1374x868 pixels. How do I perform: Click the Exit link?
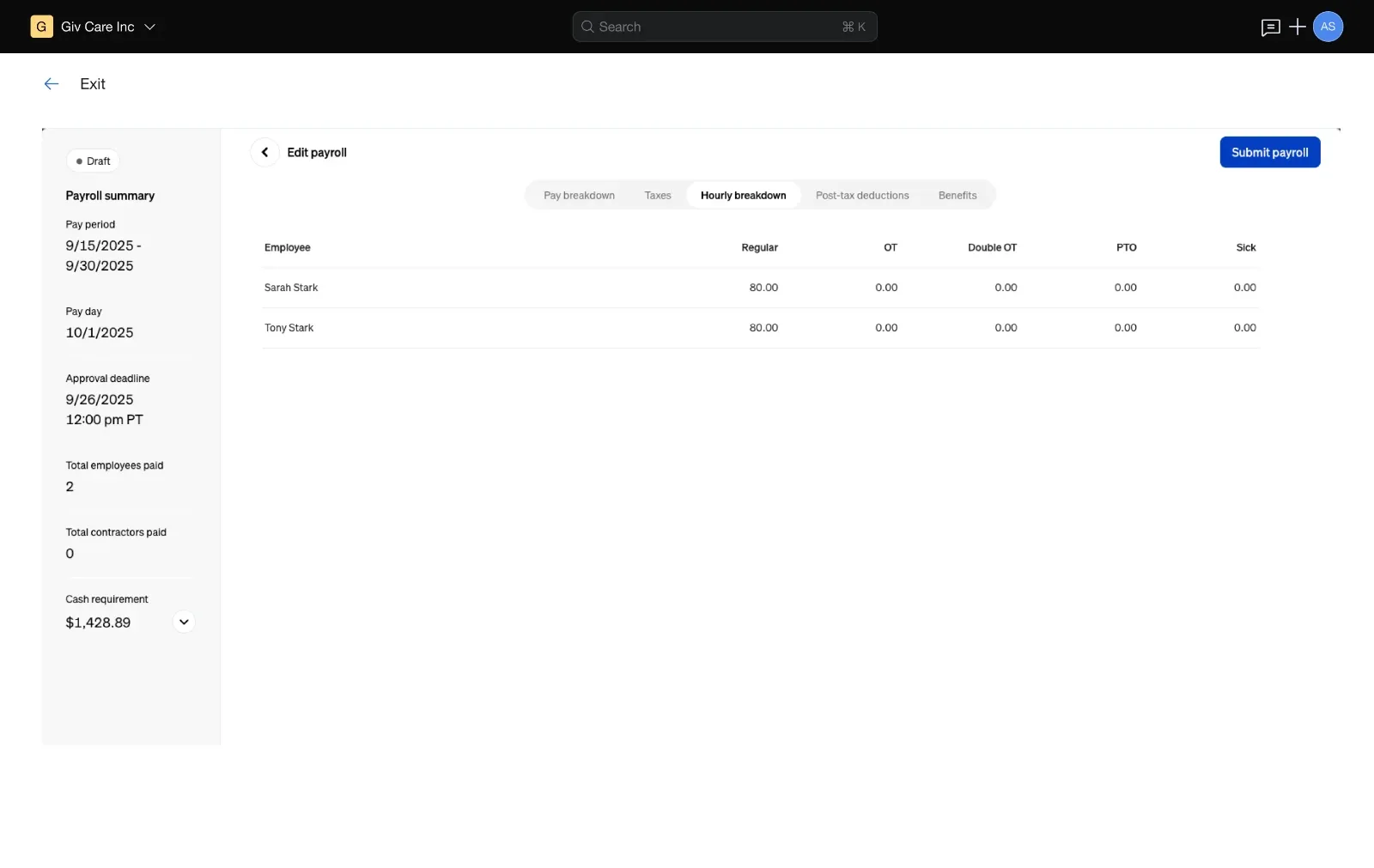93,84
